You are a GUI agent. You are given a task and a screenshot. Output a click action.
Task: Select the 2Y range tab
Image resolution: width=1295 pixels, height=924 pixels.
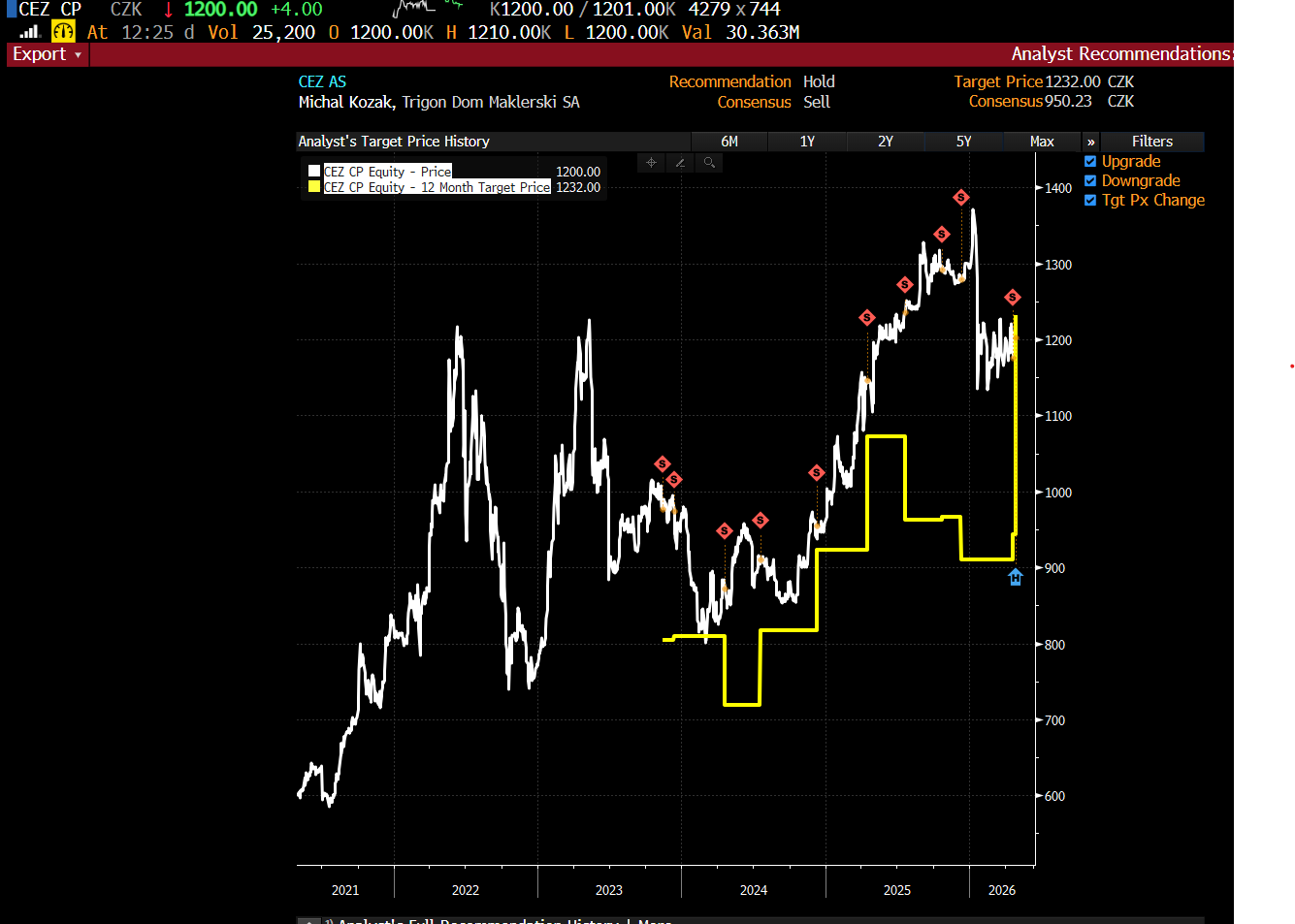click(886, 142)
